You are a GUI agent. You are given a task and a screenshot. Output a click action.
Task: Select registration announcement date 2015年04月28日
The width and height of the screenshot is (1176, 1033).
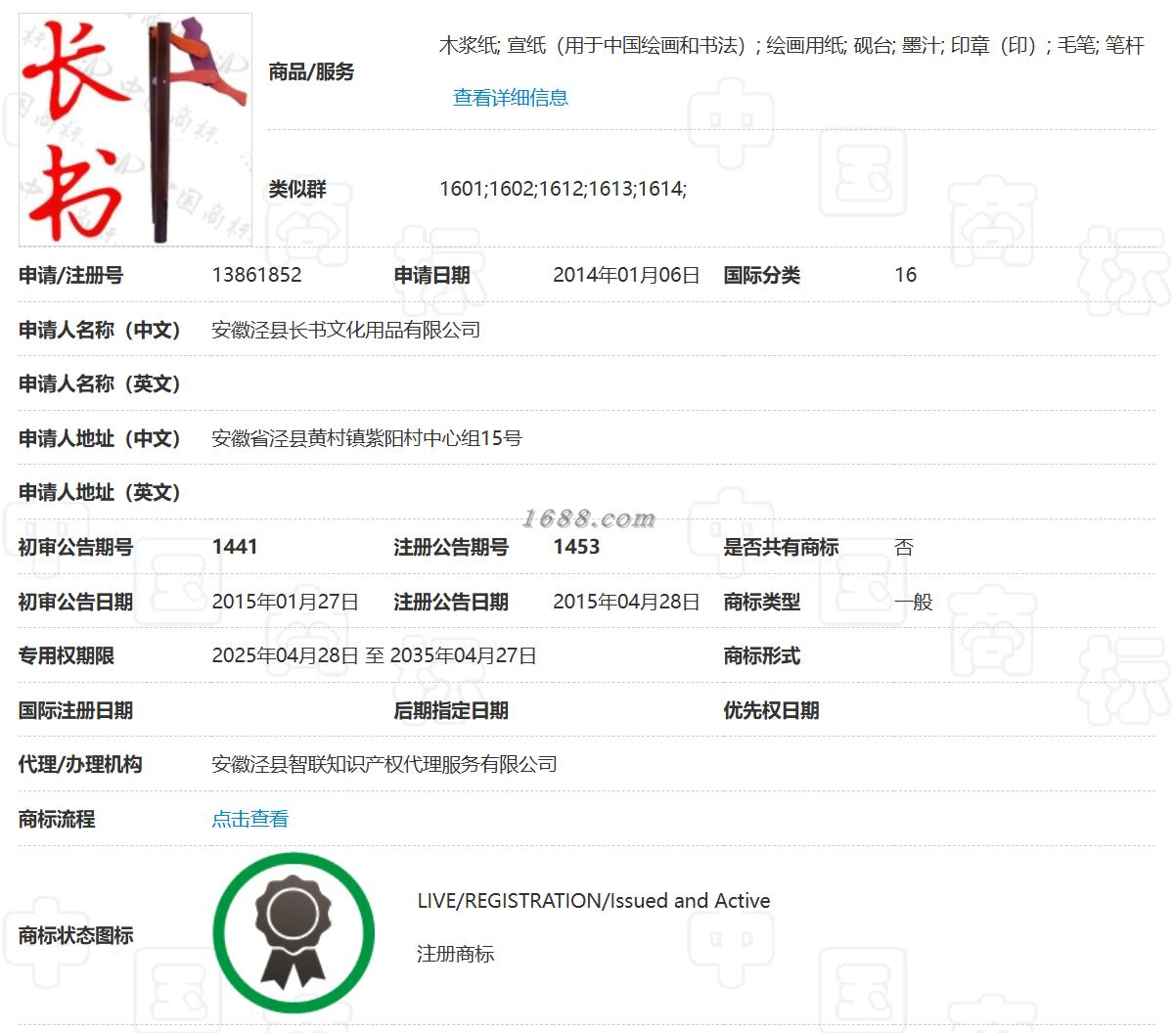coord(626,602)
